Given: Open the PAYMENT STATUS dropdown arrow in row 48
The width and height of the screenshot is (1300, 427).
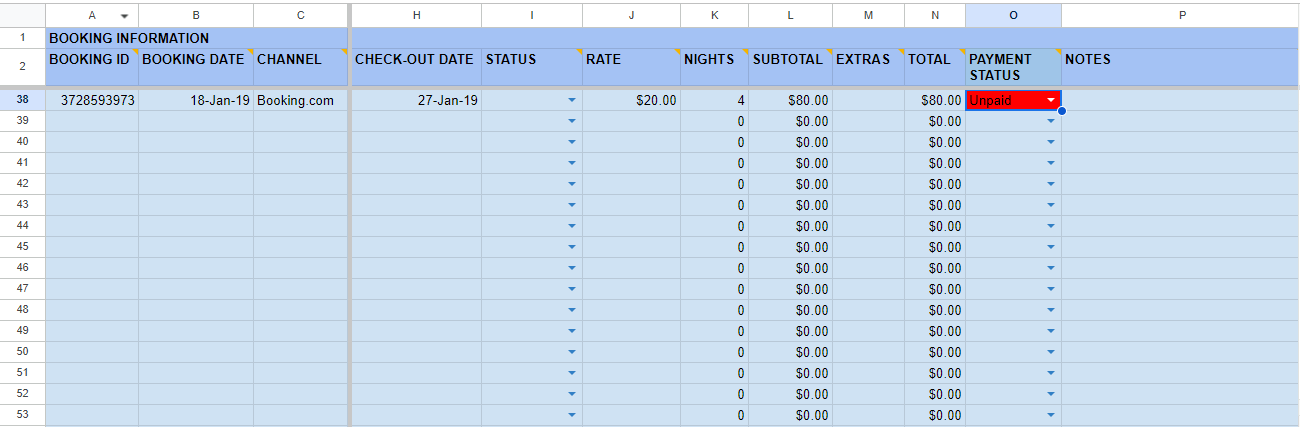Looking at the screenshot, I should pos(1051,310).
